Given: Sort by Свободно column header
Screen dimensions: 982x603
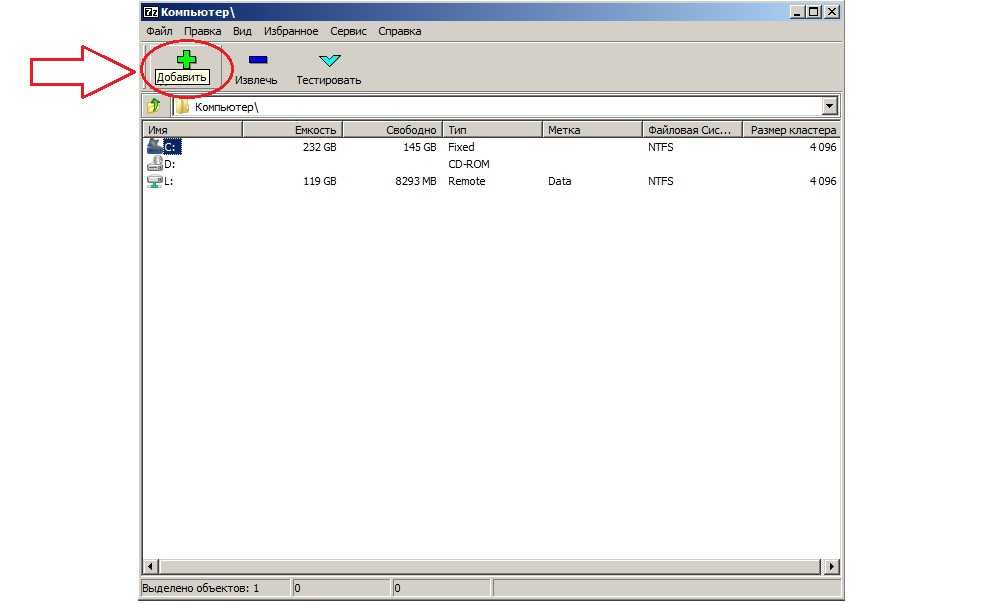Looking at the screenshot, I should point(392,130).
